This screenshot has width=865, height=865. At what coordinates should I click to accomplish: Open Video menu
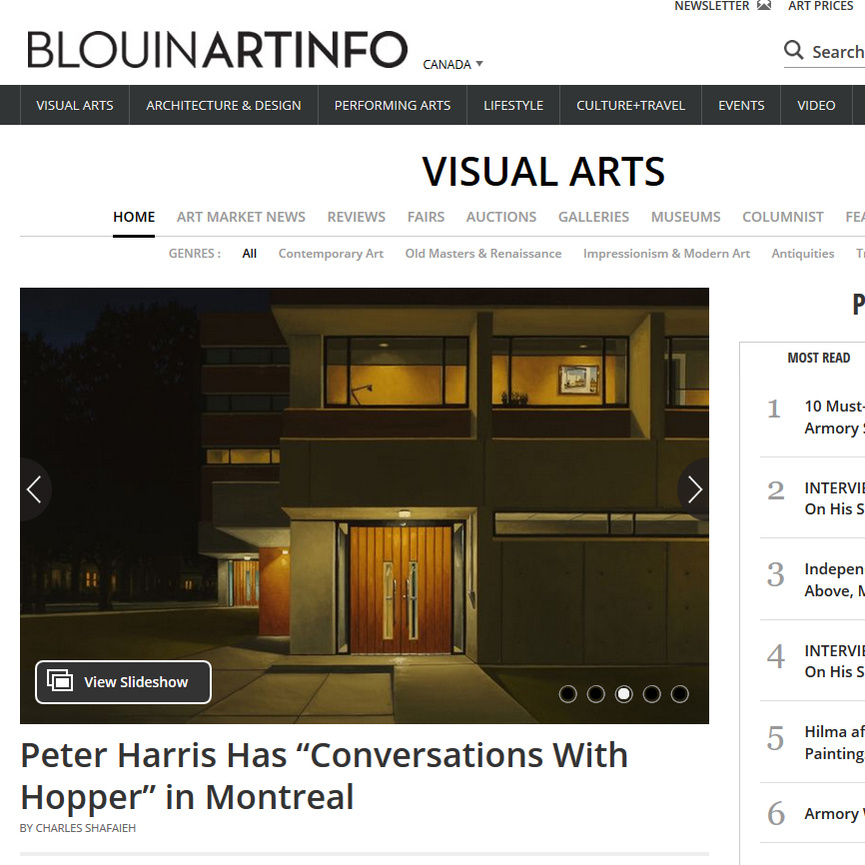(816, 105)
